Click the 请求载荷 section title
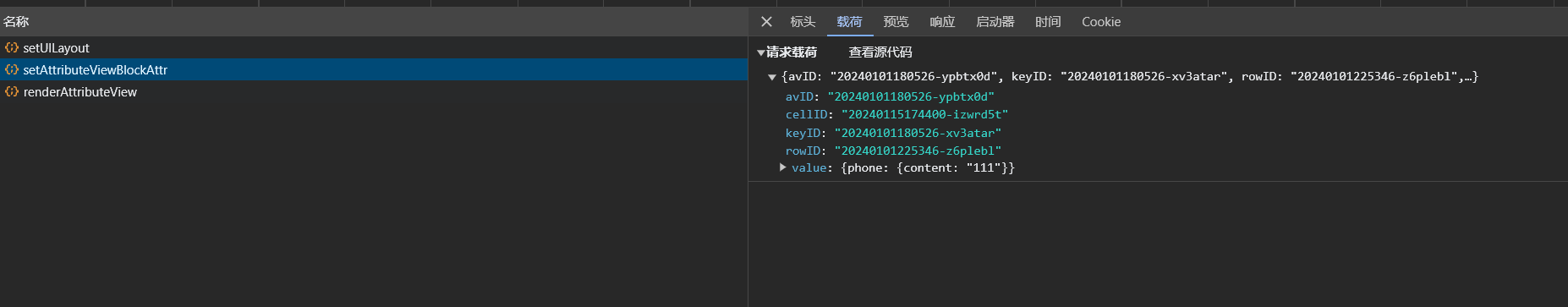Screen dimensions: 1568x307 (x=792, y=52)
